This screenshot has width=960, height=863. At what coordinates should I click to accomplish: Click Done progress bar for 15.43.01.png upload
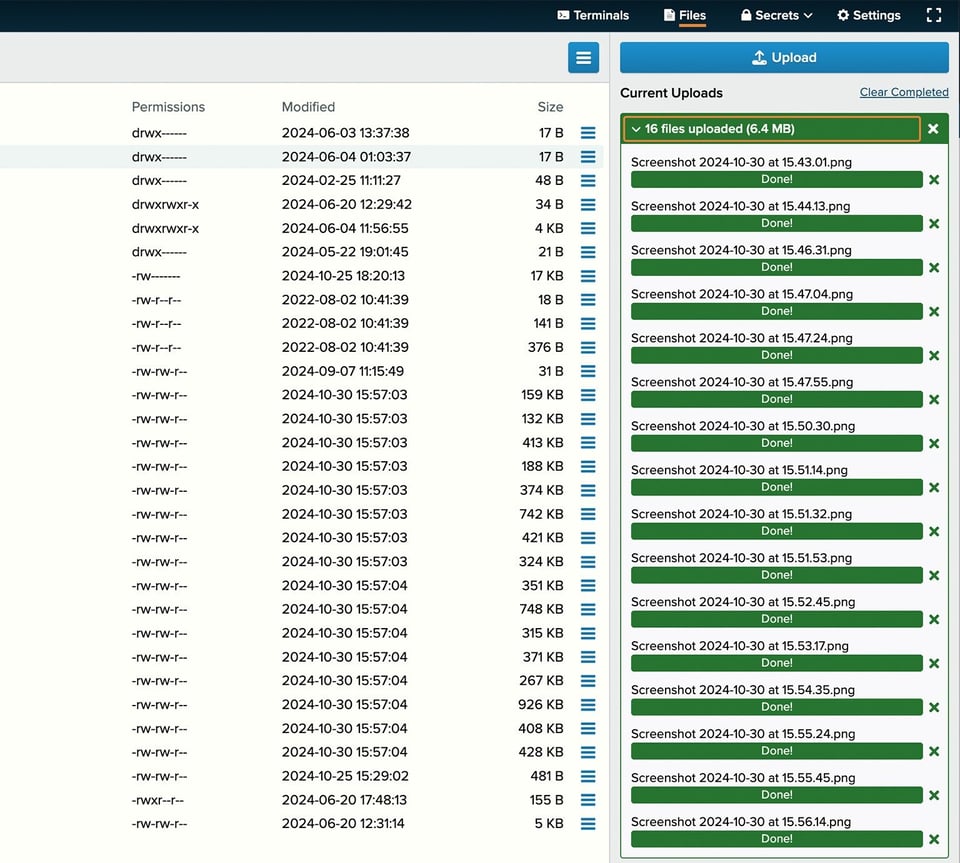tap(776, 179)
